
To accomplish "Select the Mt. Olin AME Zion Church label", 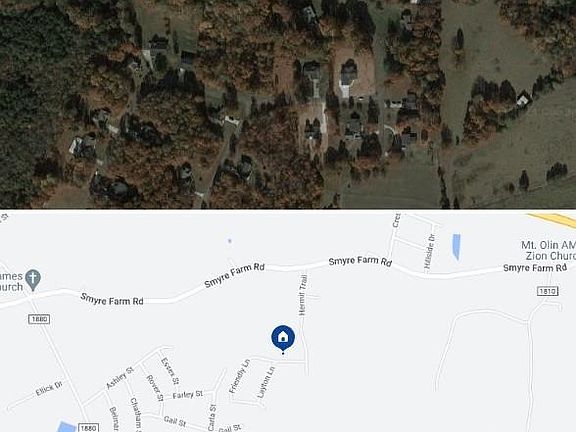I will point(548,251).
